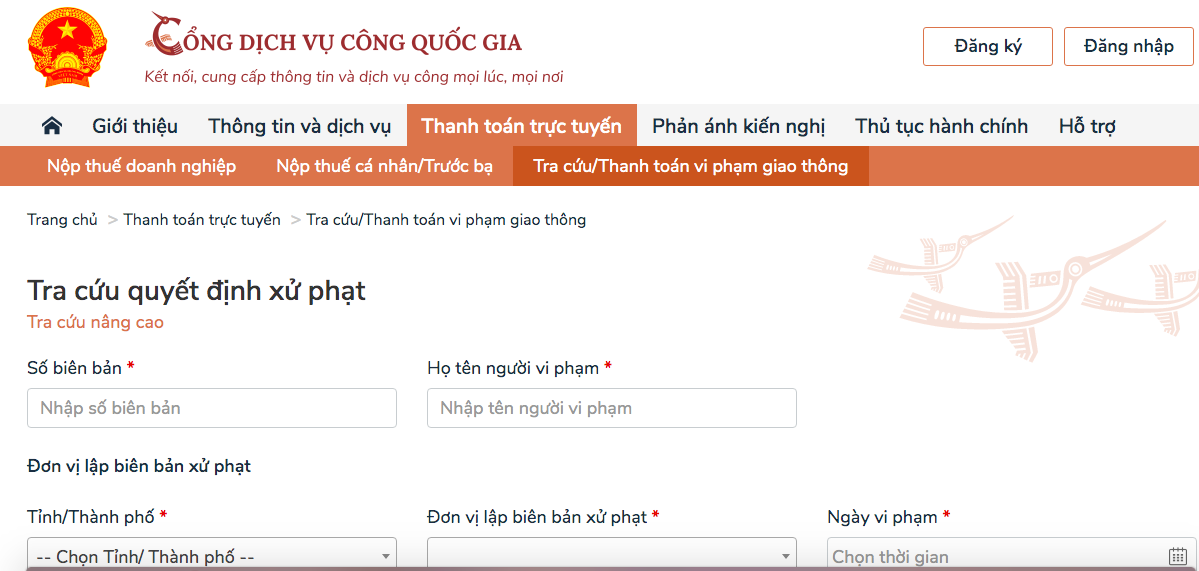
Task: Open the Hỗ trợ menu
Action: [x=1087, y=126]
